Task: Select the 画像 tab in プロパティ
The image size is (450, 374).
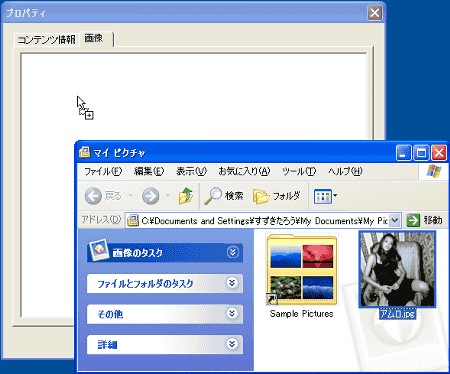Action: pos(97,39)
